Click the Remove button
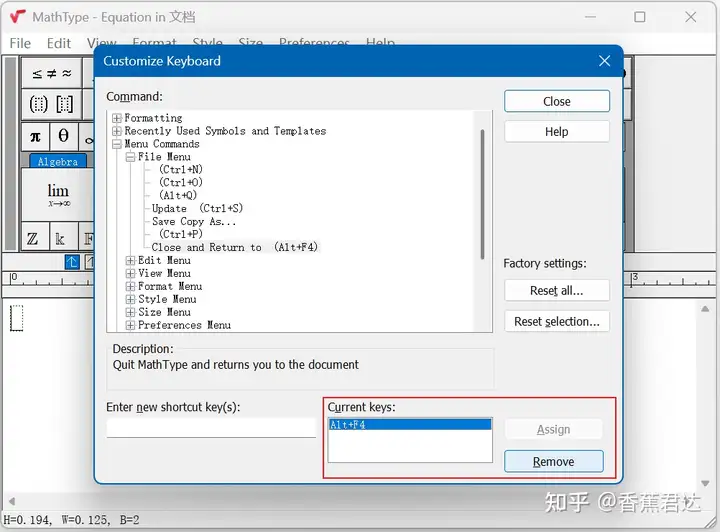Screen dimensions: 720x532 pos(554,461)
